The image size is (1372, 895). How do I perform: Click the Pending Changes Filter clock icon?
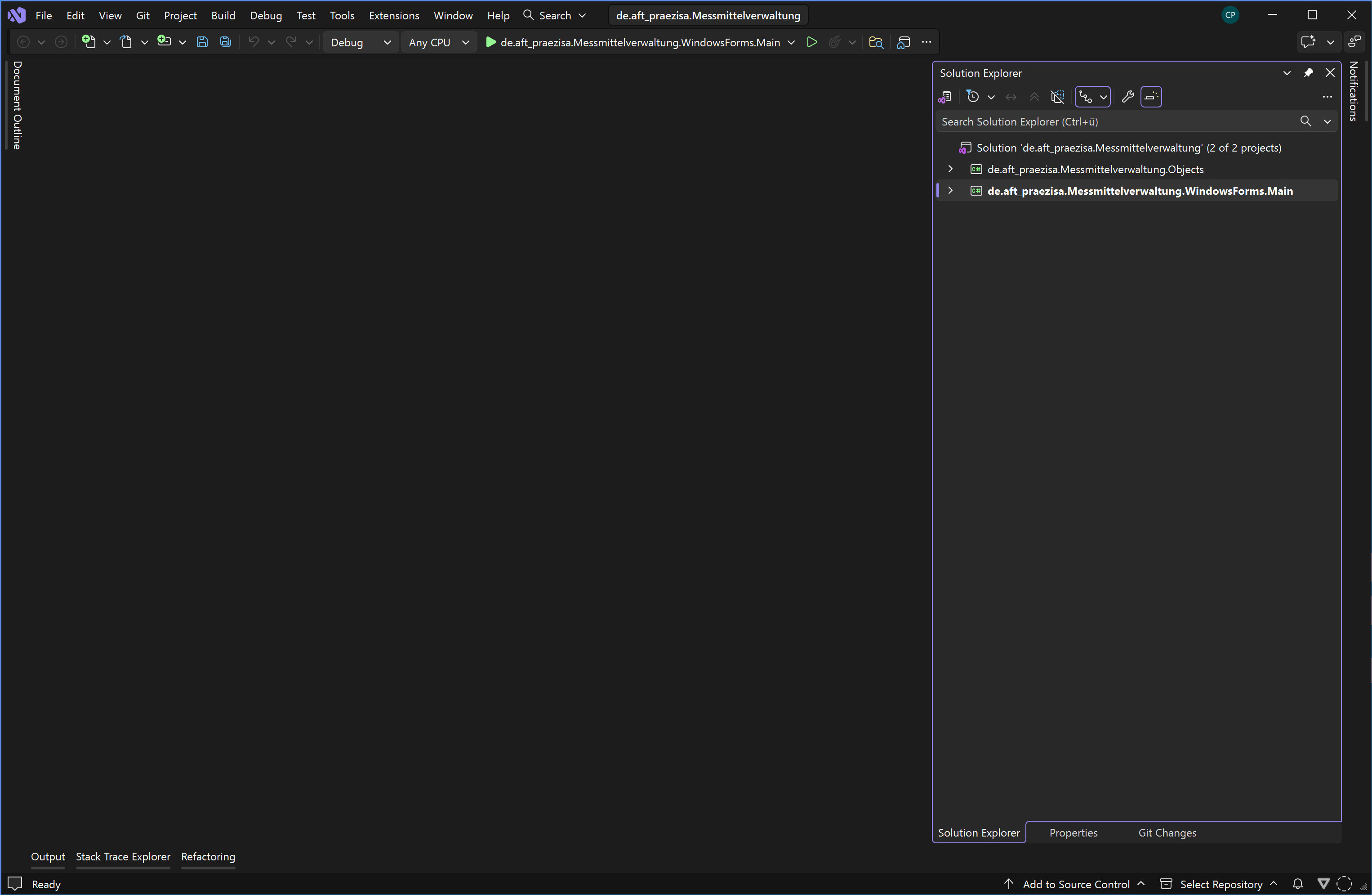[x=972, y=97]
